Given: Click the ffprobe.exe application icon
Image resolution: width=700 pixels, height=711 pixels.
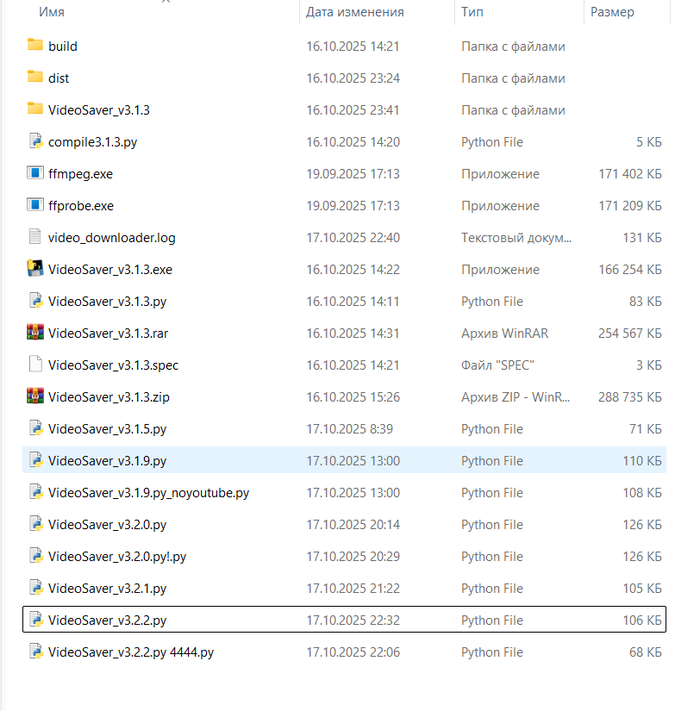Looking at the screenshot, I should 35,206.
